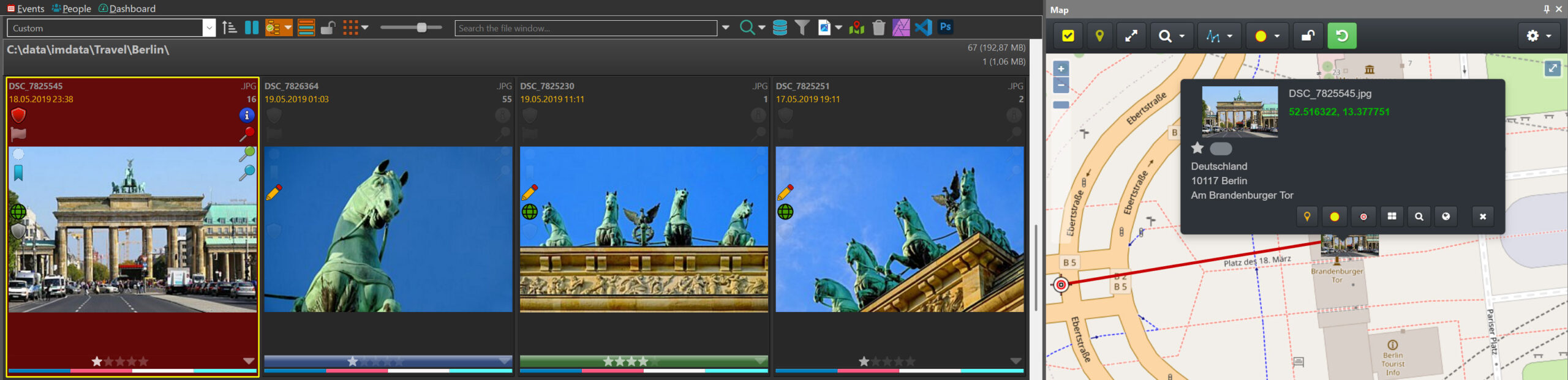The height and width of the screenshot is (380, 1568).
Task: Click the green reload button on map
Action: (1341, 36)
